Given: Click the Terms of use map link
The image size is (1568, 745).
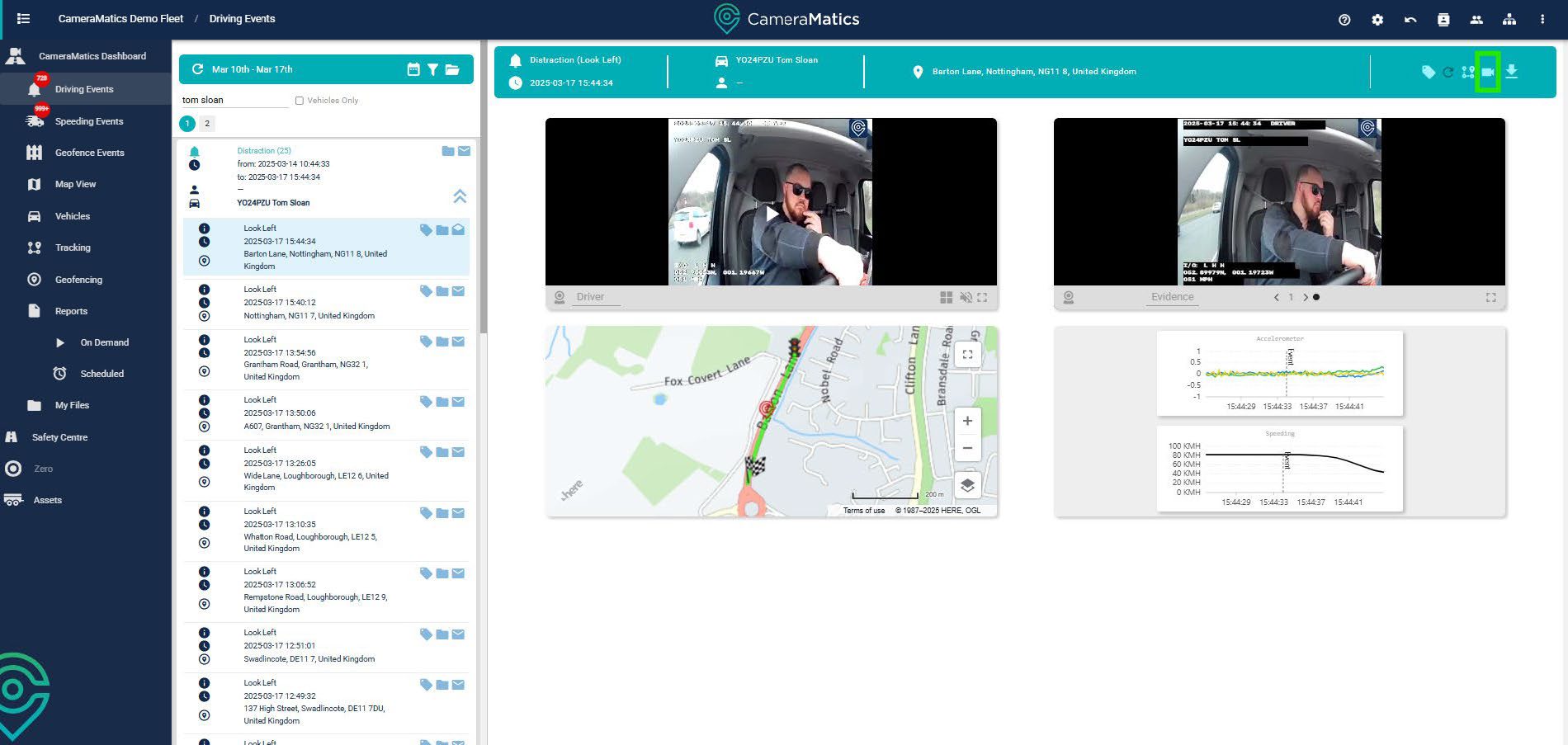Looking at the screenshot, I should [x=863, y=511].
